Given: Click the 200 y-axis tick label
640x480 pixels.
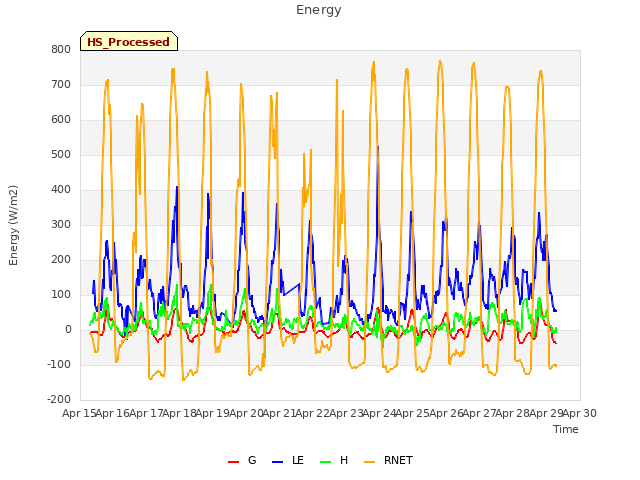Looking at the screenshot, I should (x=61, y=260).
